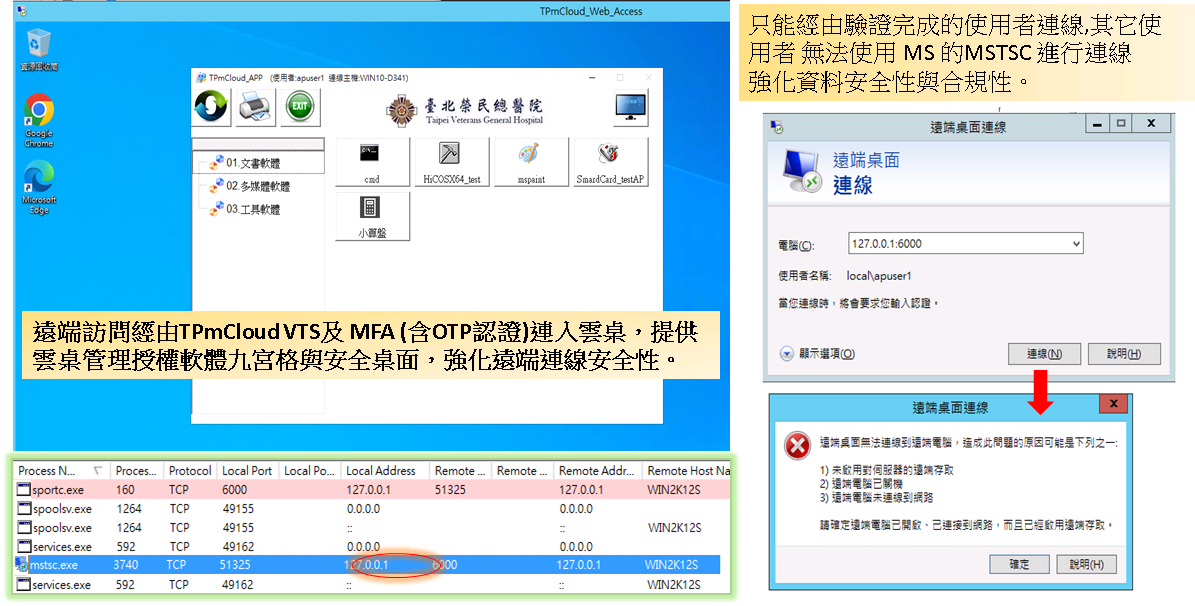Viewport: 1195px width, 606px height.
Task: Sort by Remote Address column header
Action: pos(598,471)
